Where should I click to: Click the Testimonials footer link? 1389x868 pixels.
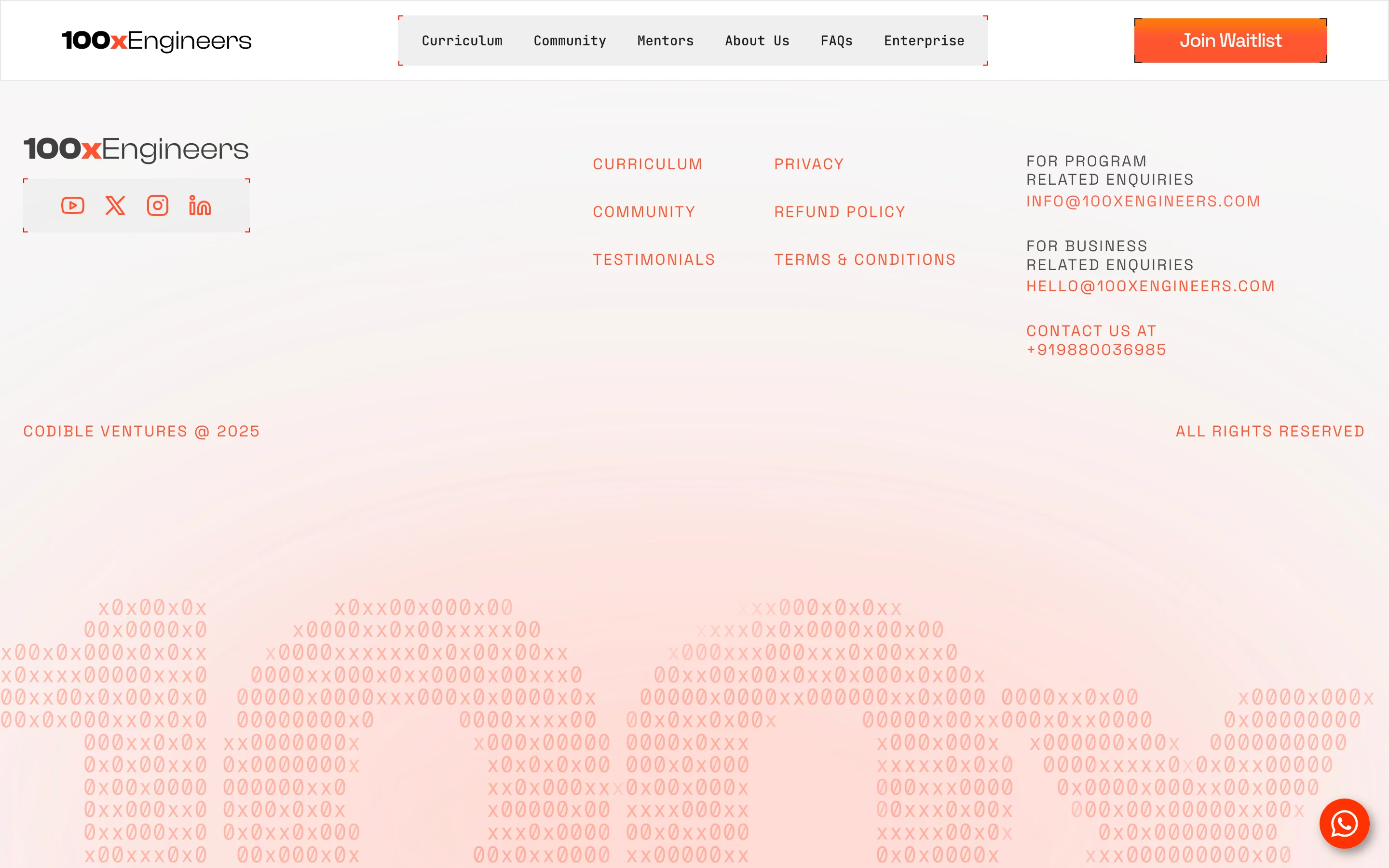coord(654,259)
